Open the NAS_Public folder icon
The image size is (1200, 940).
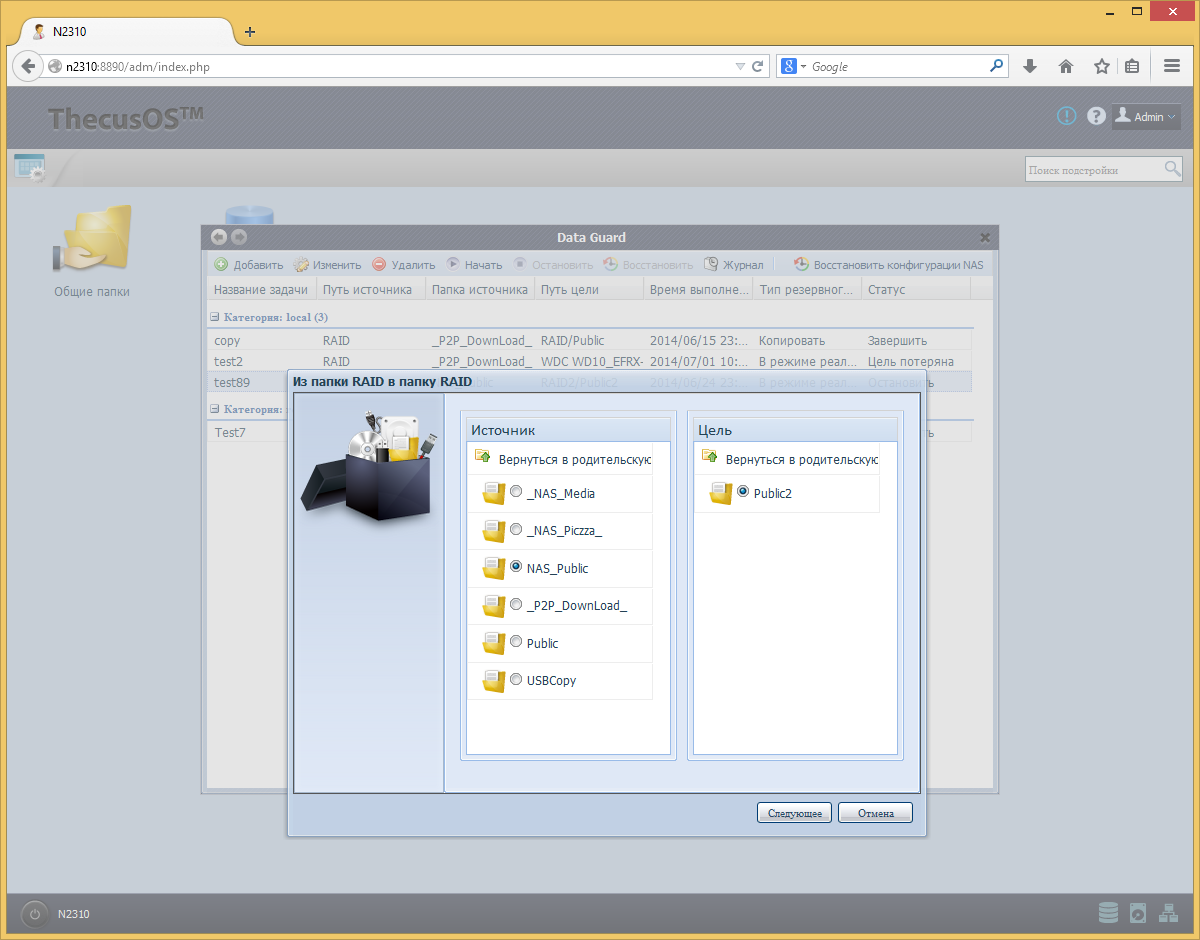[494, 568]
